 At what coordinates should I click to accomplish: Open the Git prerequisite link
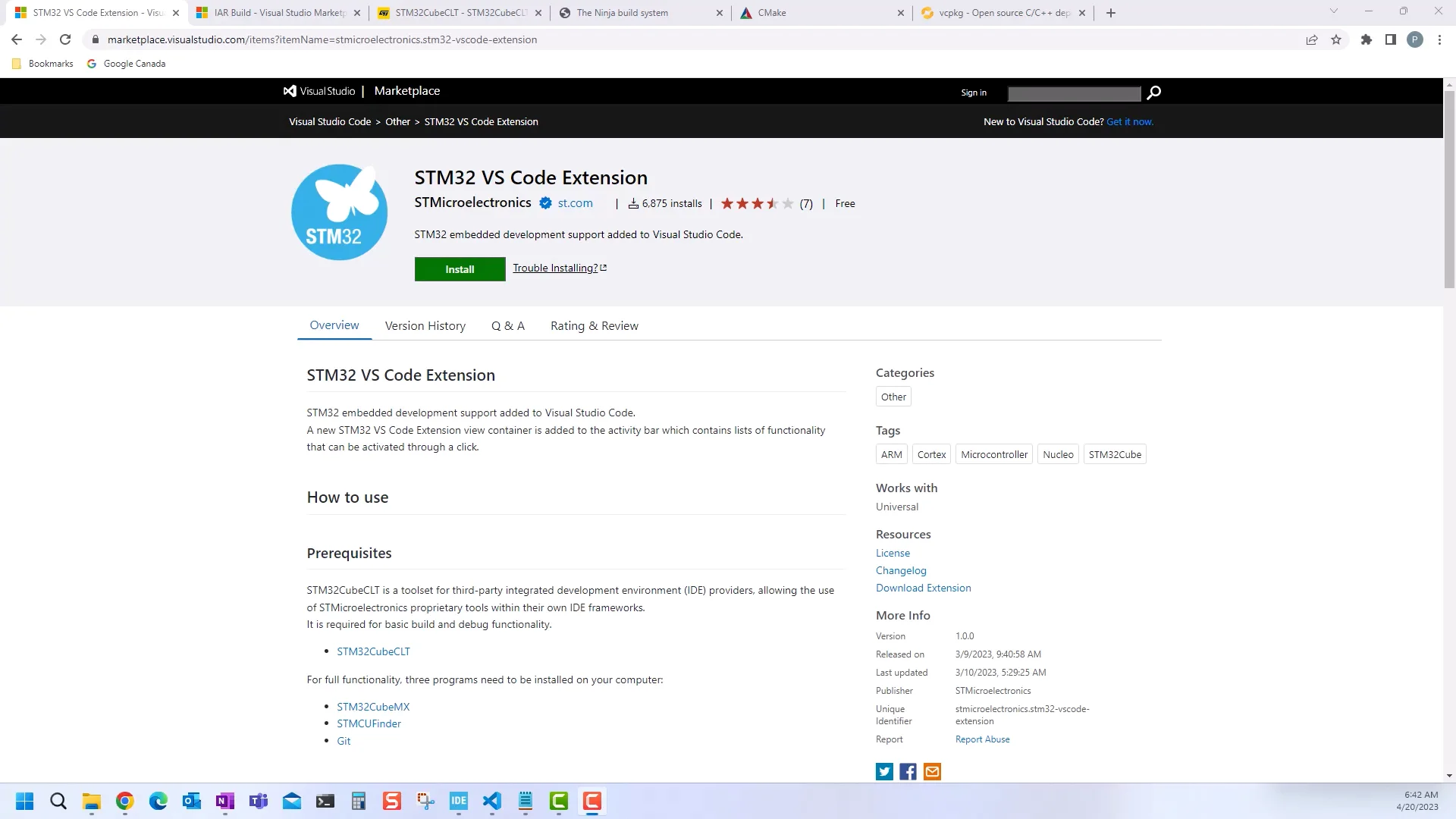344,741
